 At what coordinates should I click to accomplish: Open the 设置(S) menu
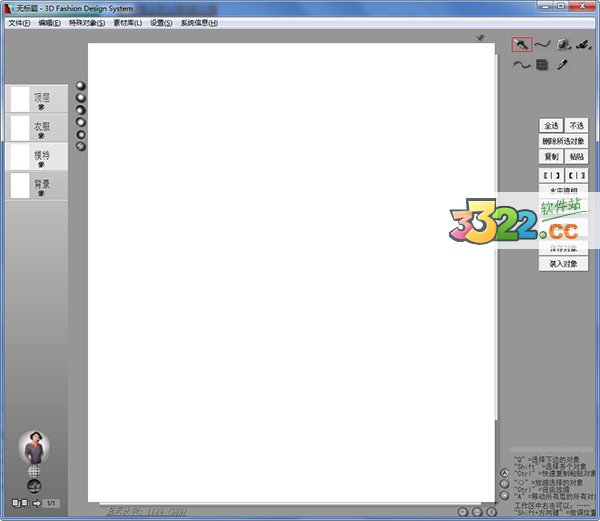pos(161,23)
